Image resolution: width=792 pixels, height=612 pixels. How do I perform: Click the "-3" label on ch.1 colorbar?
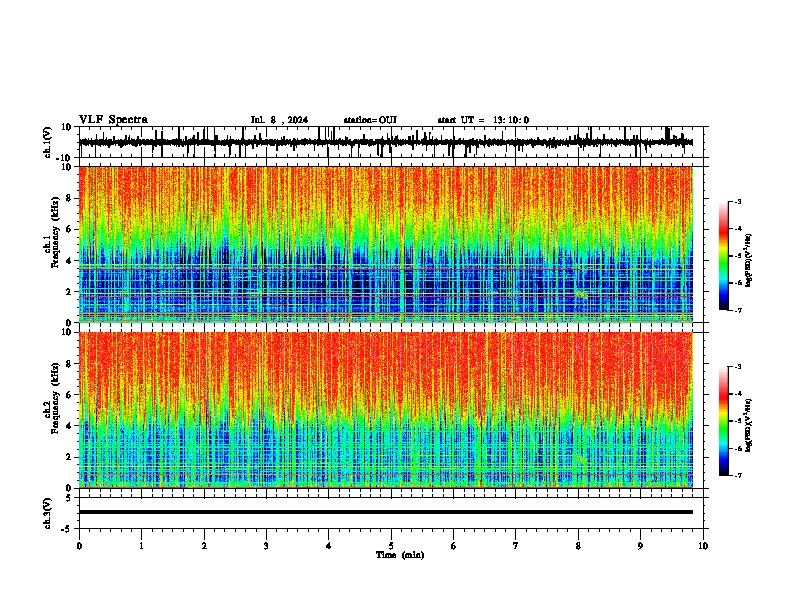tap(738, 201)
